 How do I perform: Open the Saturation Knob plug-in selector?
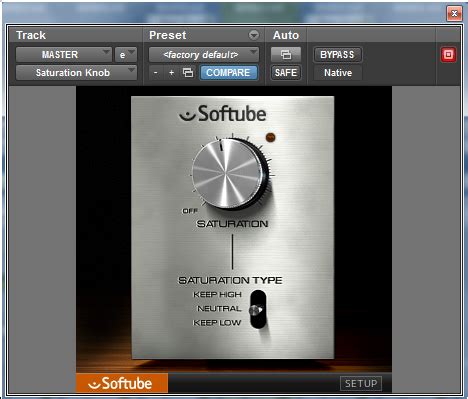[x=76, y=73]
